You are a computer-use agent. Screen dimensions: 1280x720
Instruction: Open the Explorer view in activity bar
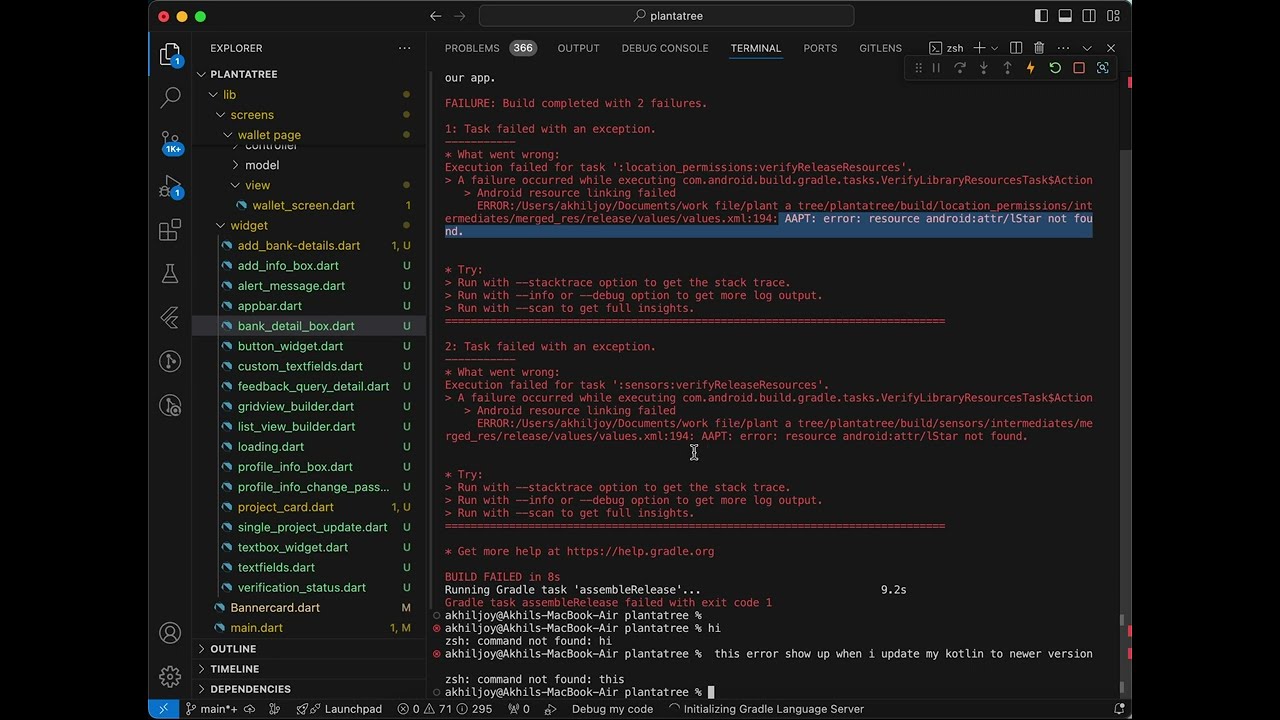(x=170, y=54)
